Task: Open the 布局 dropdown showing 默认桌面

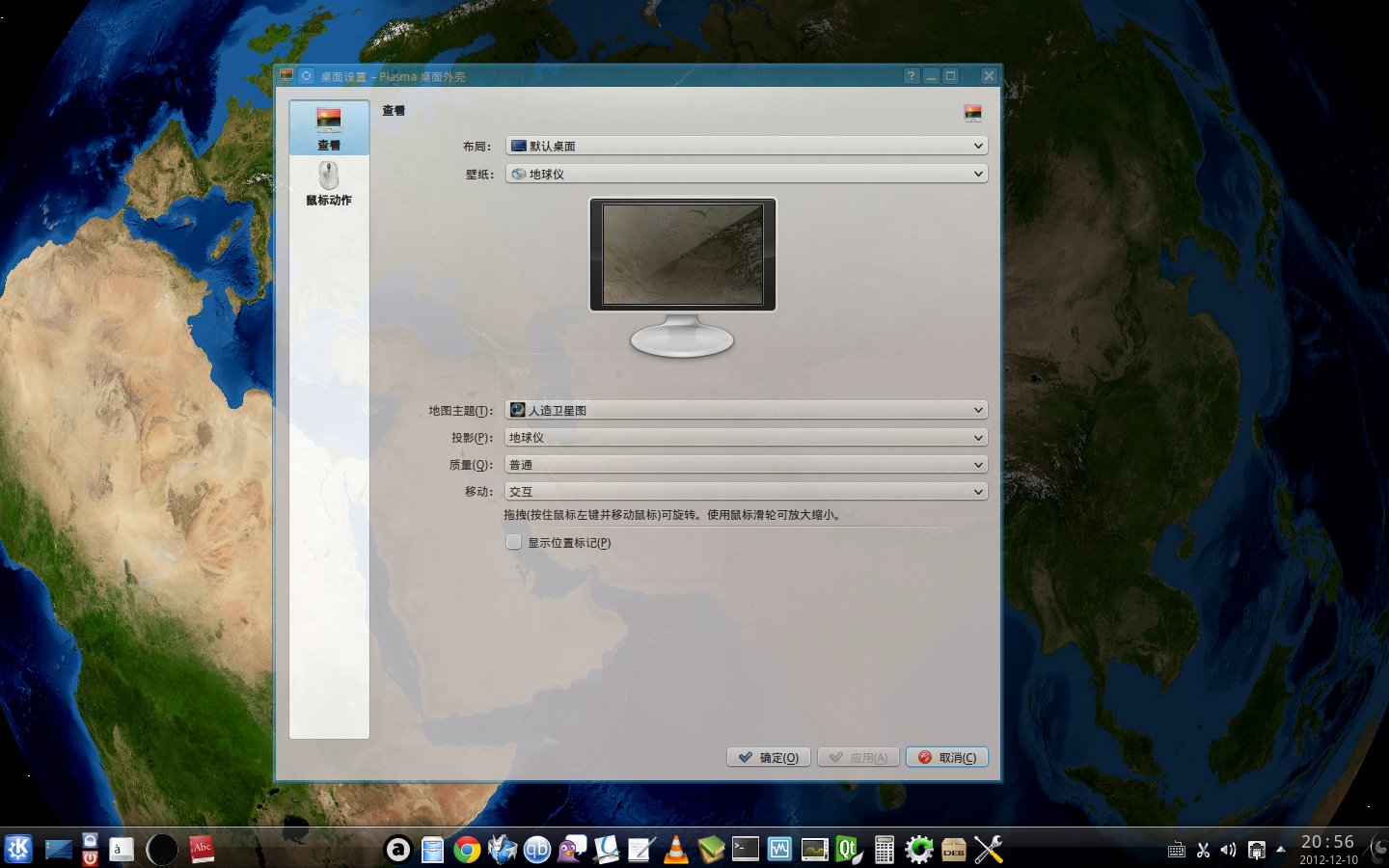Action: tap(747, 146)
